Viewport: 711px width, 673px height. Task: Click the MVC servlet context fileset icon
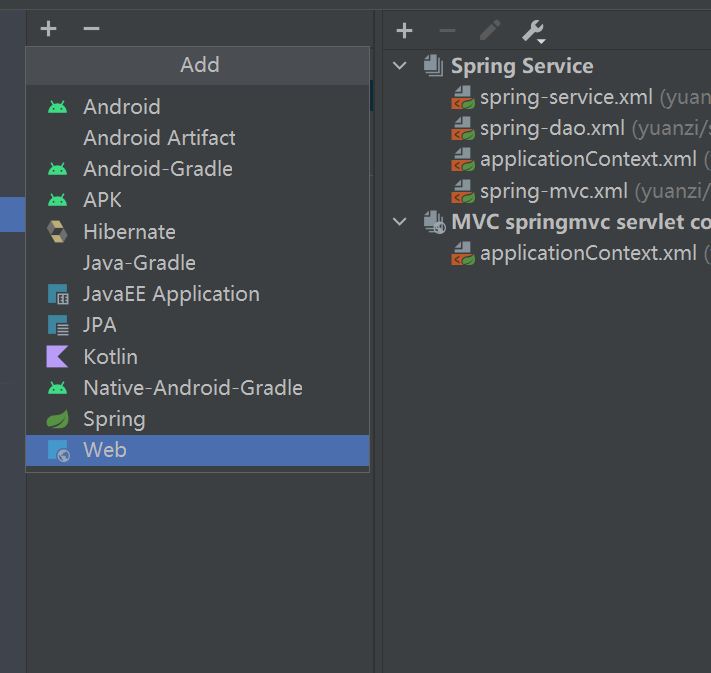435,222
